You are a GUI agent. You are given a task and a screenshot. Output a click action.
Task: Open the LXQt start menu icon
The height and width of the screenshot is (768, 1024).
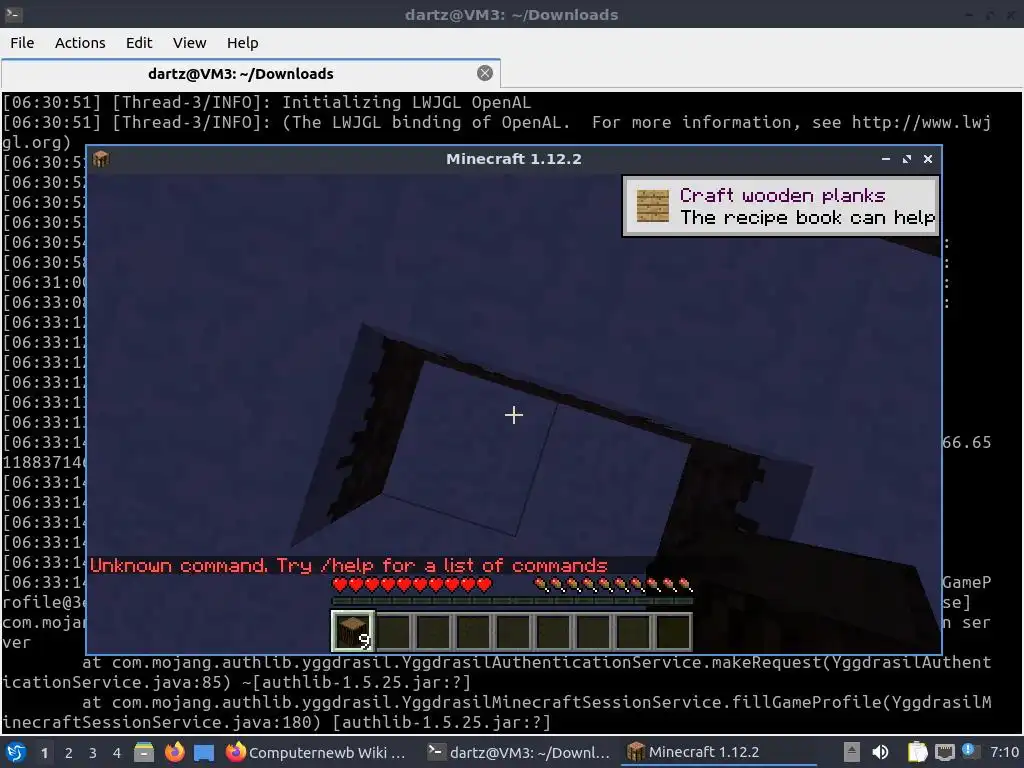click(x=16, y=752)
